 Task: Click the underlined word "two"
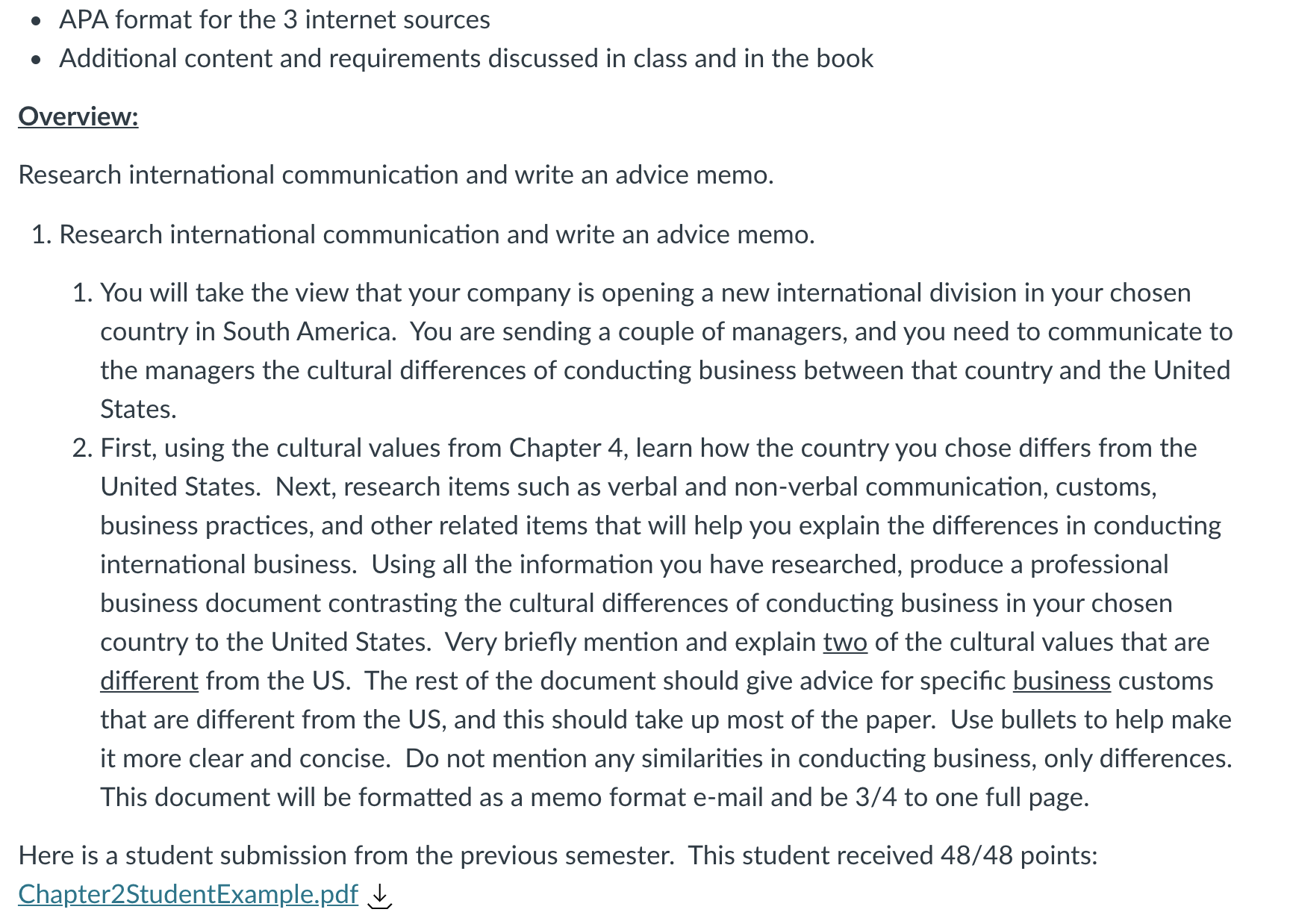pyautogui.click(x=845, y=642)
